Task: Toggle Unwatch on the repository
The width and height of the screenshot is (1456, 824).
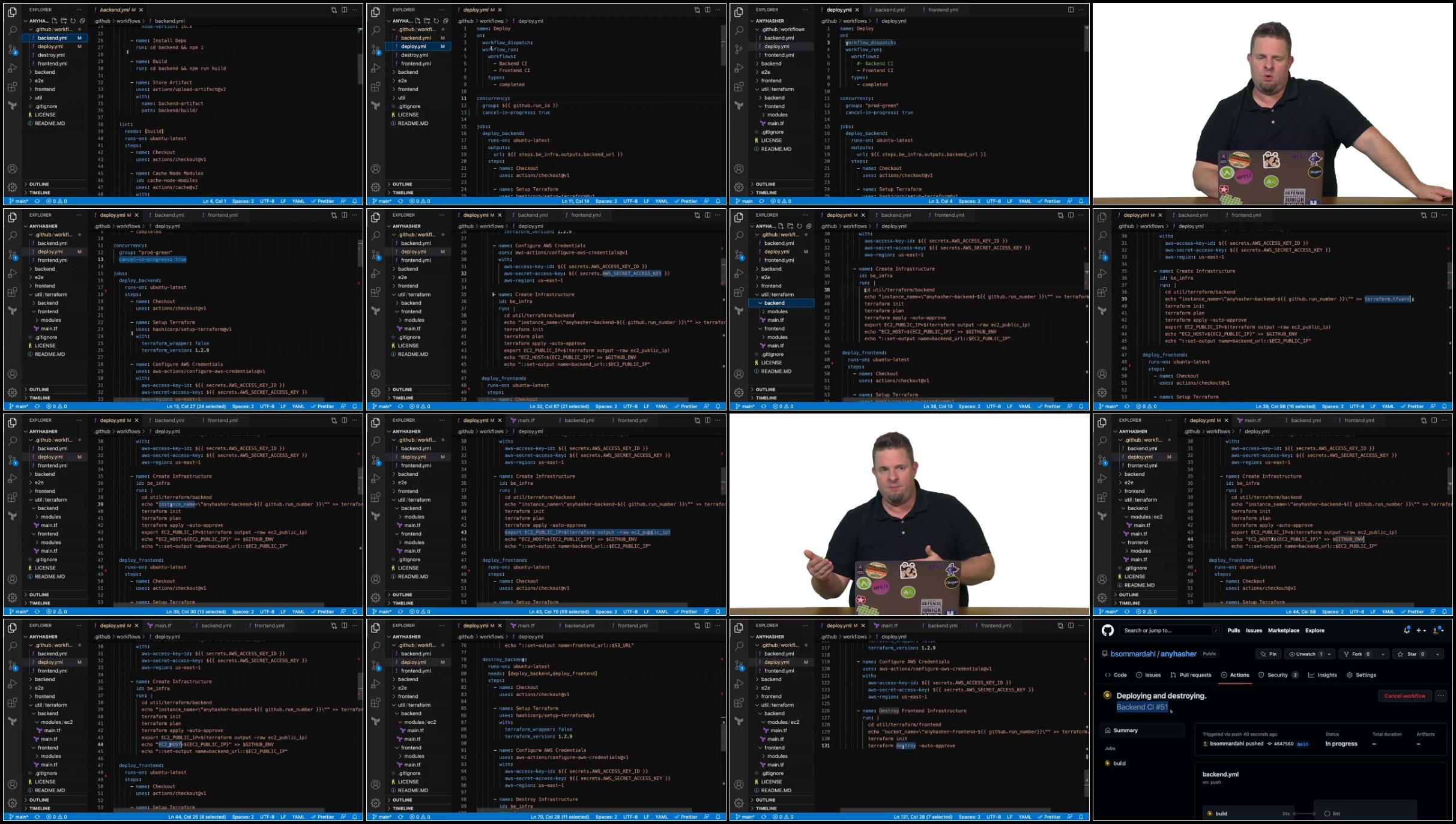Action: click(1305, 654)
